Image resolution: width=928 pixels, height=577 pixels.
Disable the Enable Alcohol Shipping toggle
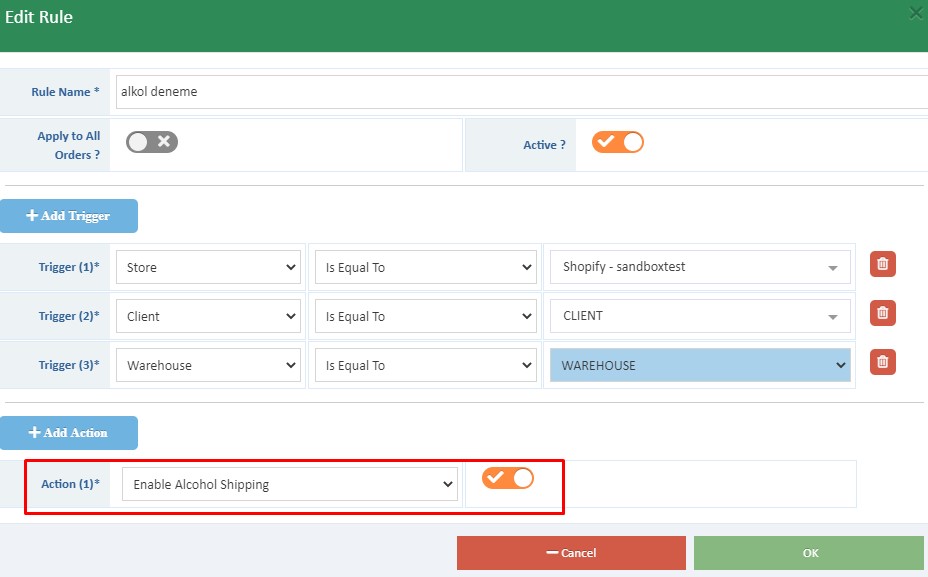tap(507, 478)
